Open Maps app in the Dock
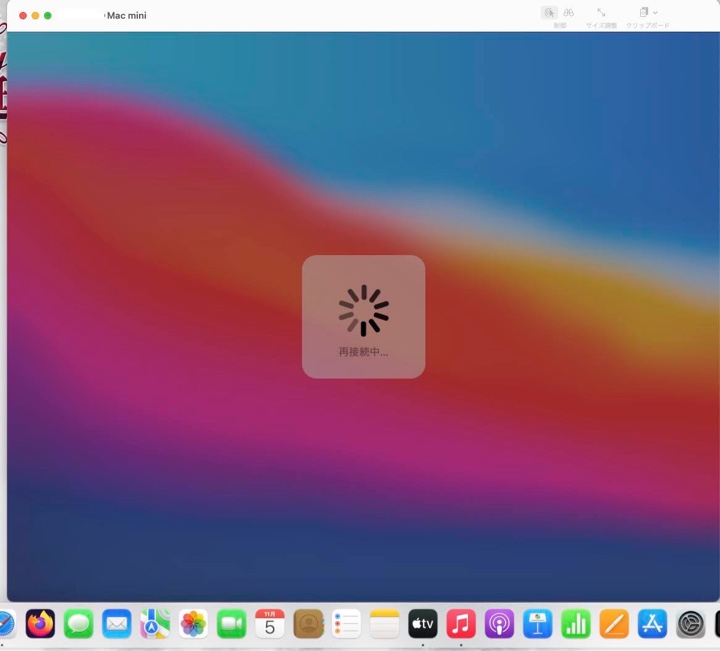 point(155,624)
